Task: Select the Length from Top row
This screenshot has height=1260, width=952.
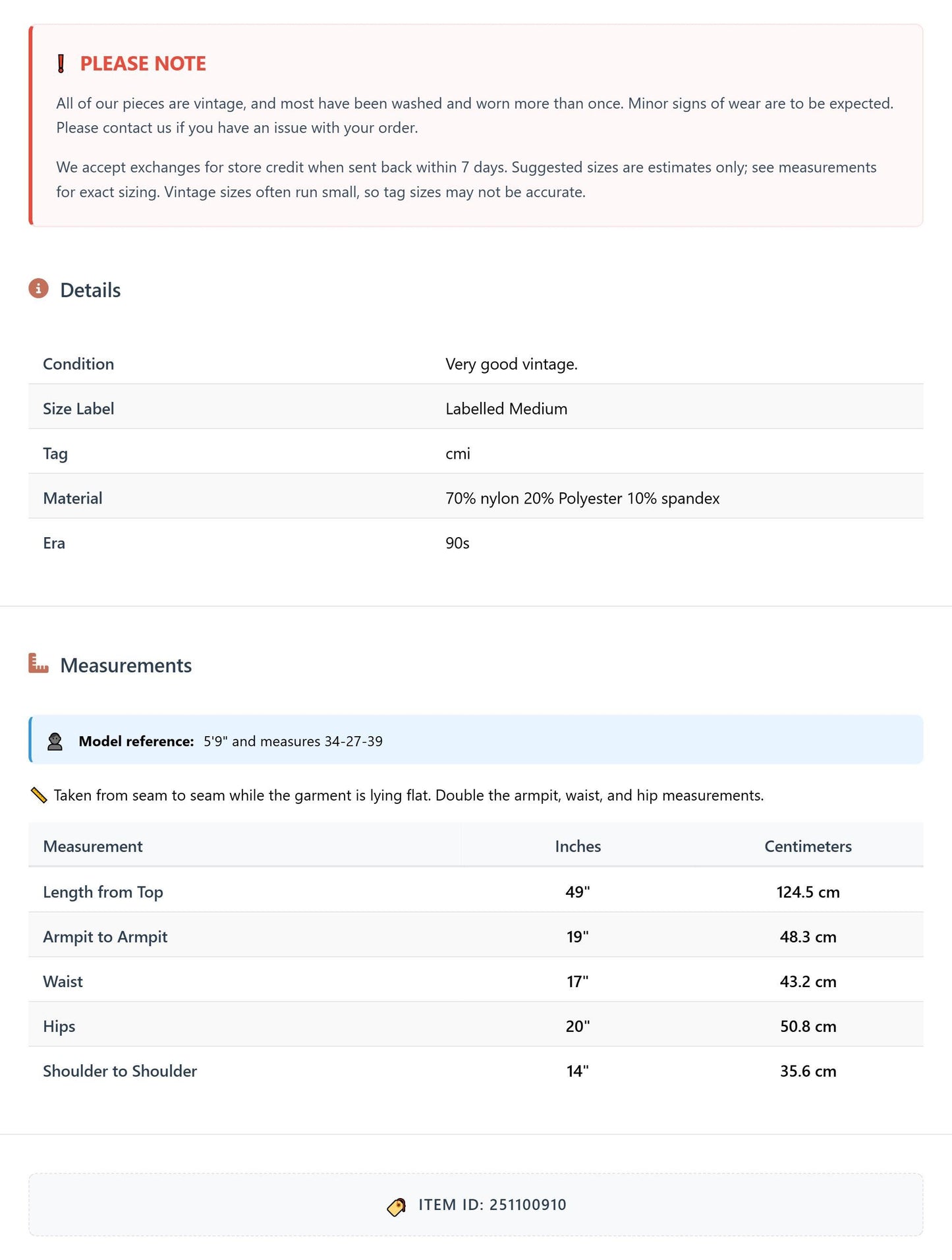Action: 476,892
